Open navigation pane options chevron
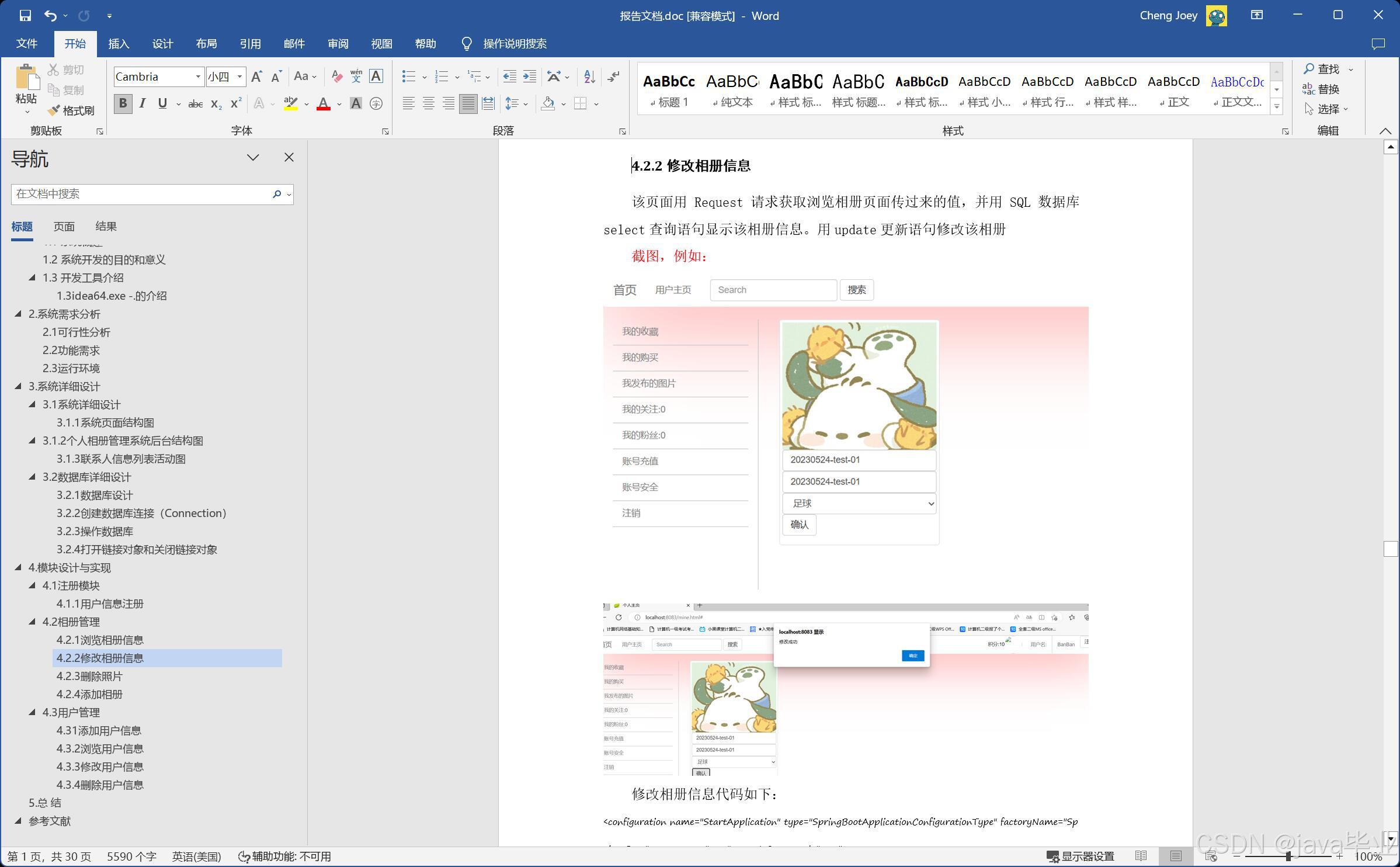 253,158
